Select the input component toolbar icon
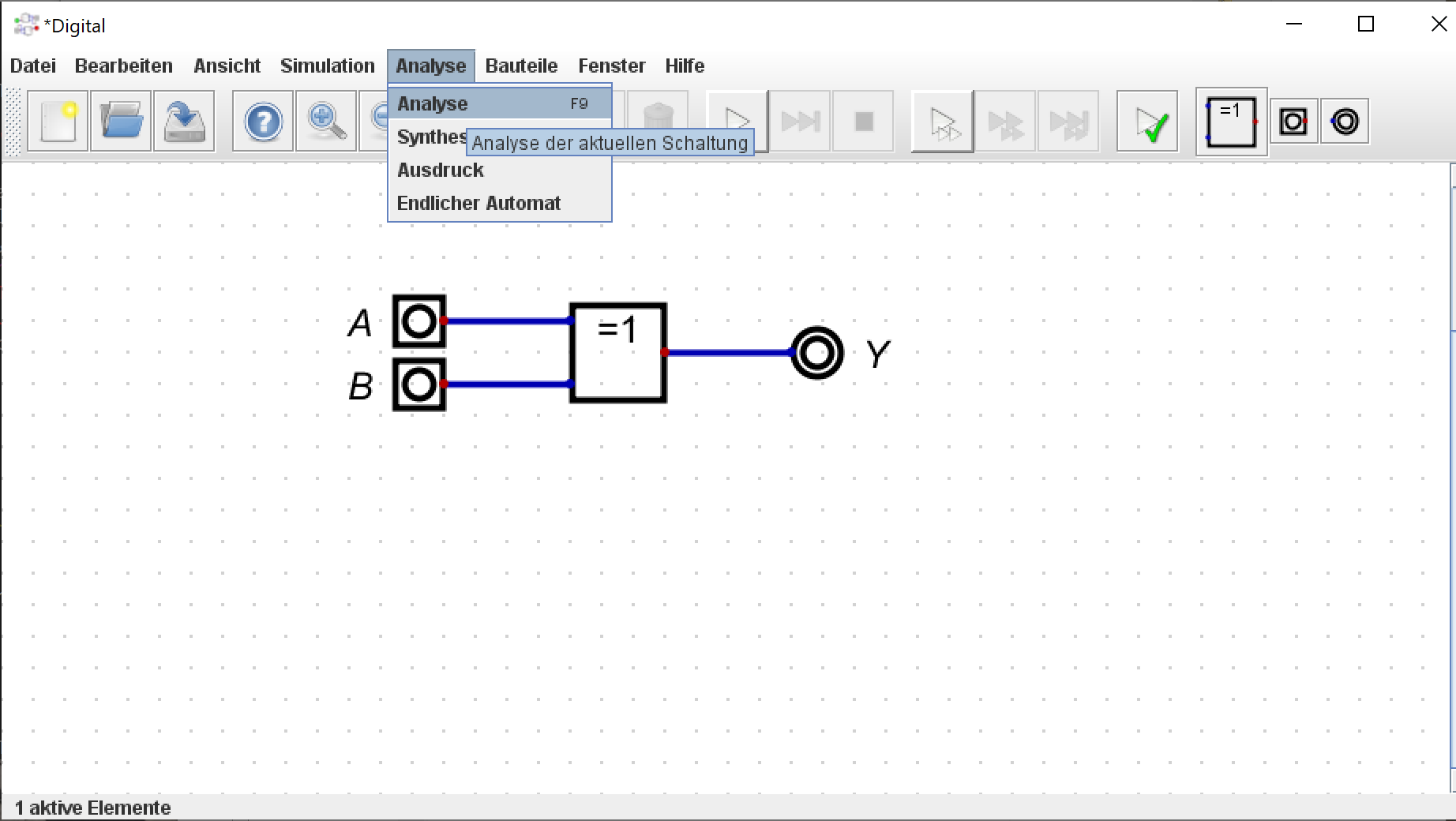This screenshot has height=821, width=1456. [x=1293, y=122]
